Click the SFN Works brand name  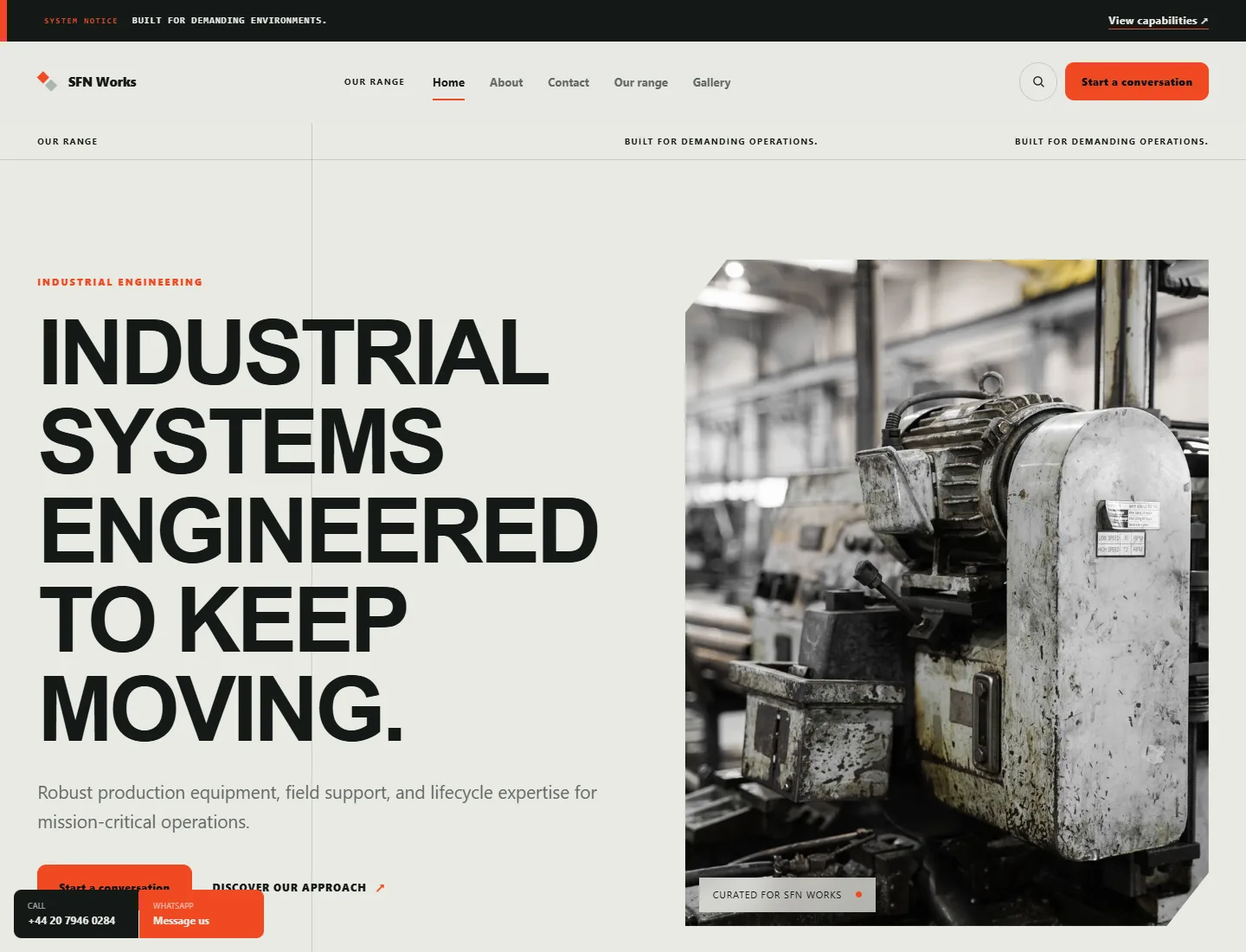coord(102,82)
